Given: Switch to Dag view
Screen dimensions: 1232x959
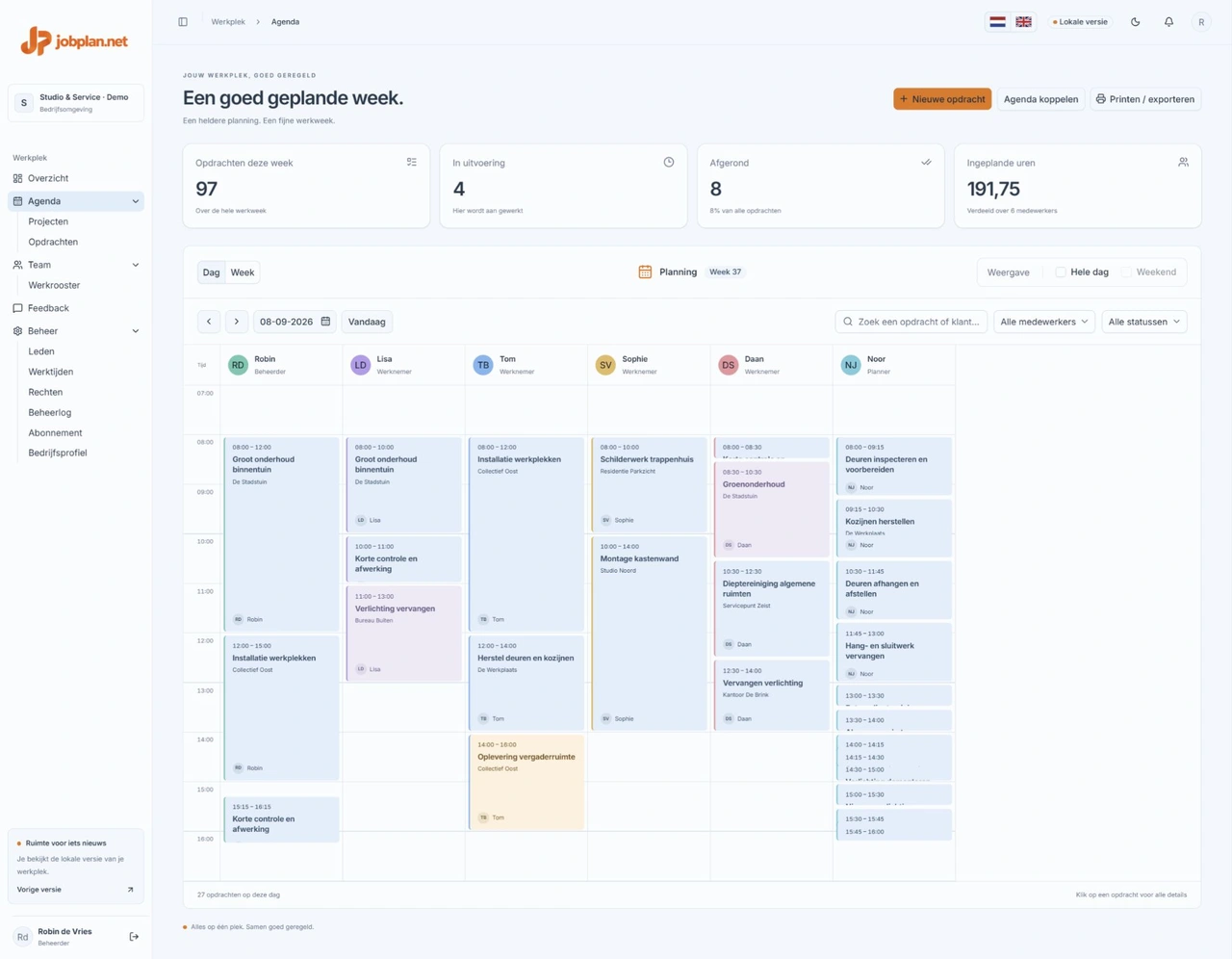Looking at the screenshot, I should pos(211,272).
